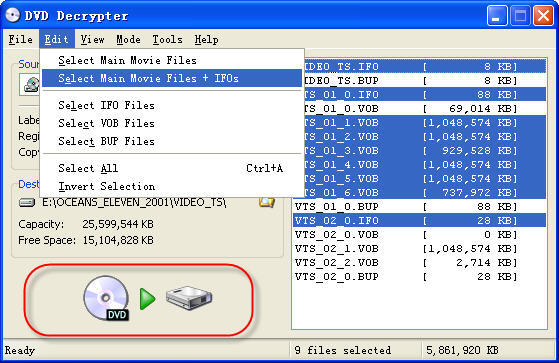Choose Select Main Movie Files + IFOs
The height and width of the screenshot is (363, 559).
172,78
